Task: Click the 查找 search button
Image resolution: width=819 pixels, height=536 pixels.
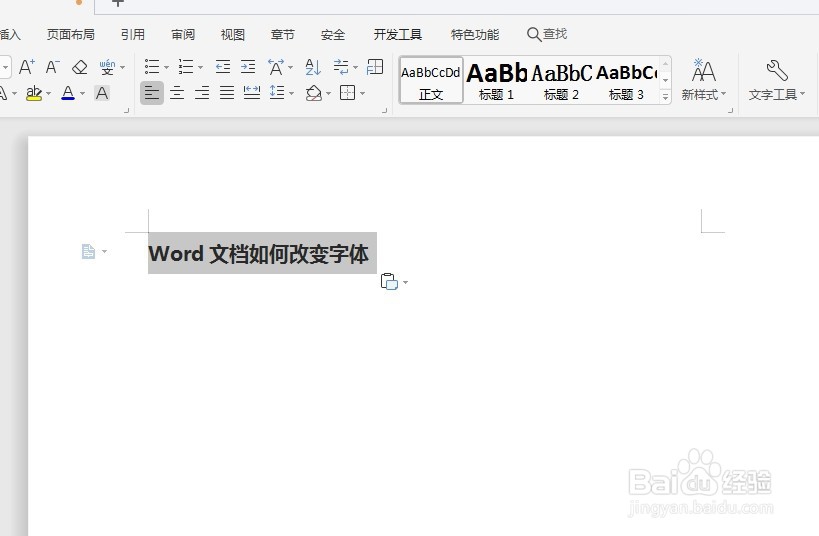Action: [x=547, y=34]
